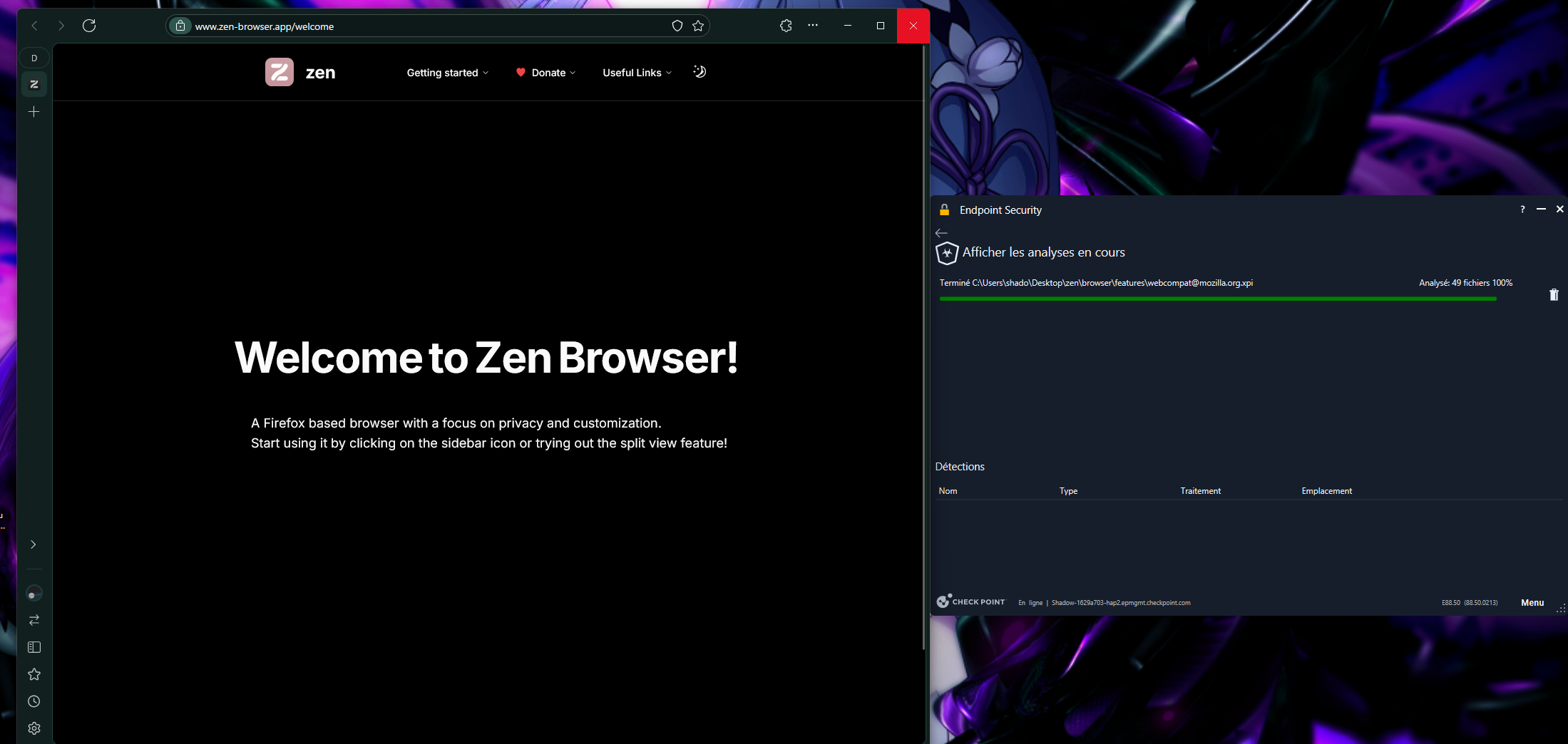Reload the Zen welcome page
This screenshot has width=1568, height=744.
(89, 26)
